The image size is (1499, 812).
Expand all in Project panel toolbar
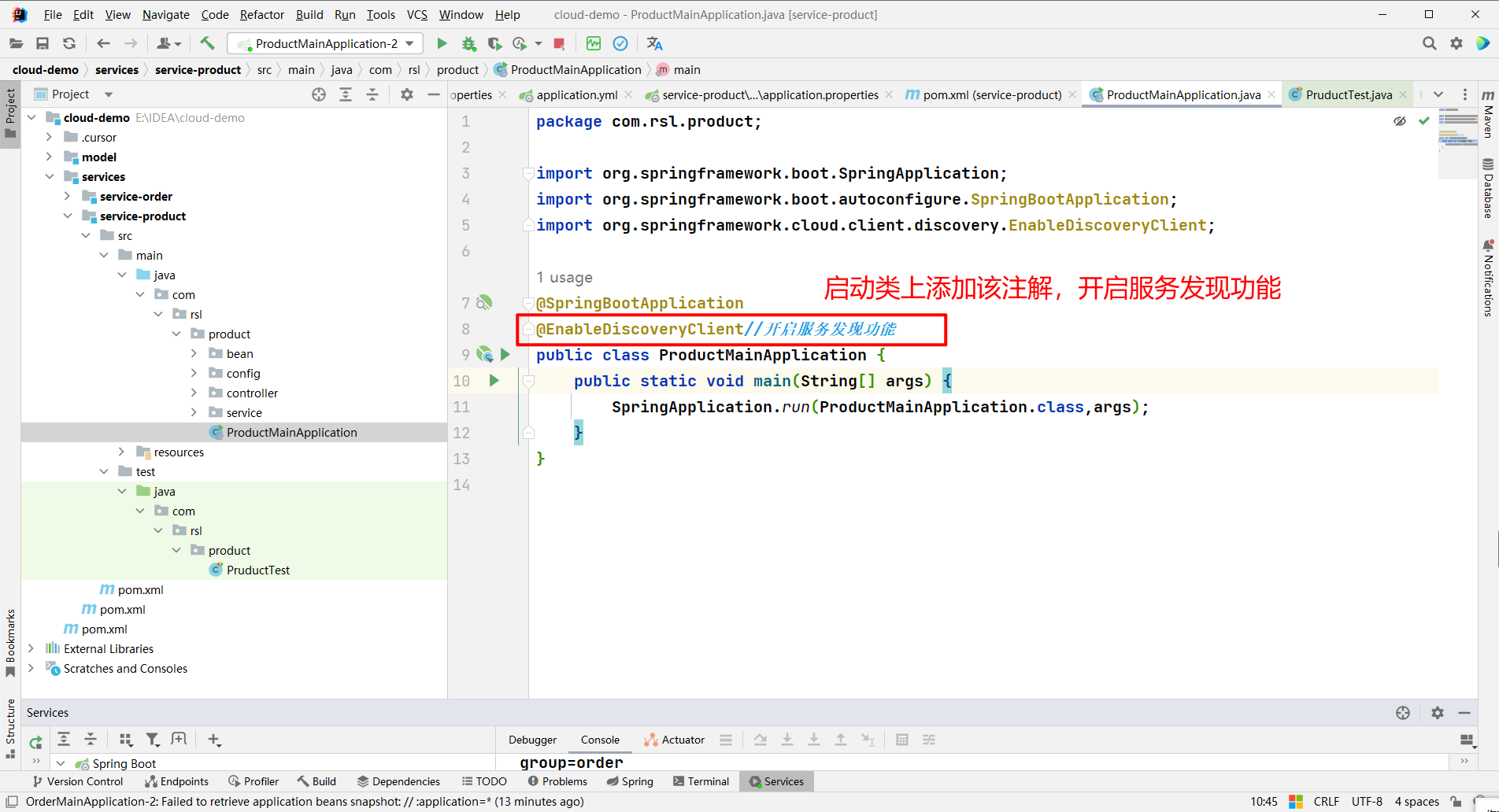345,94
